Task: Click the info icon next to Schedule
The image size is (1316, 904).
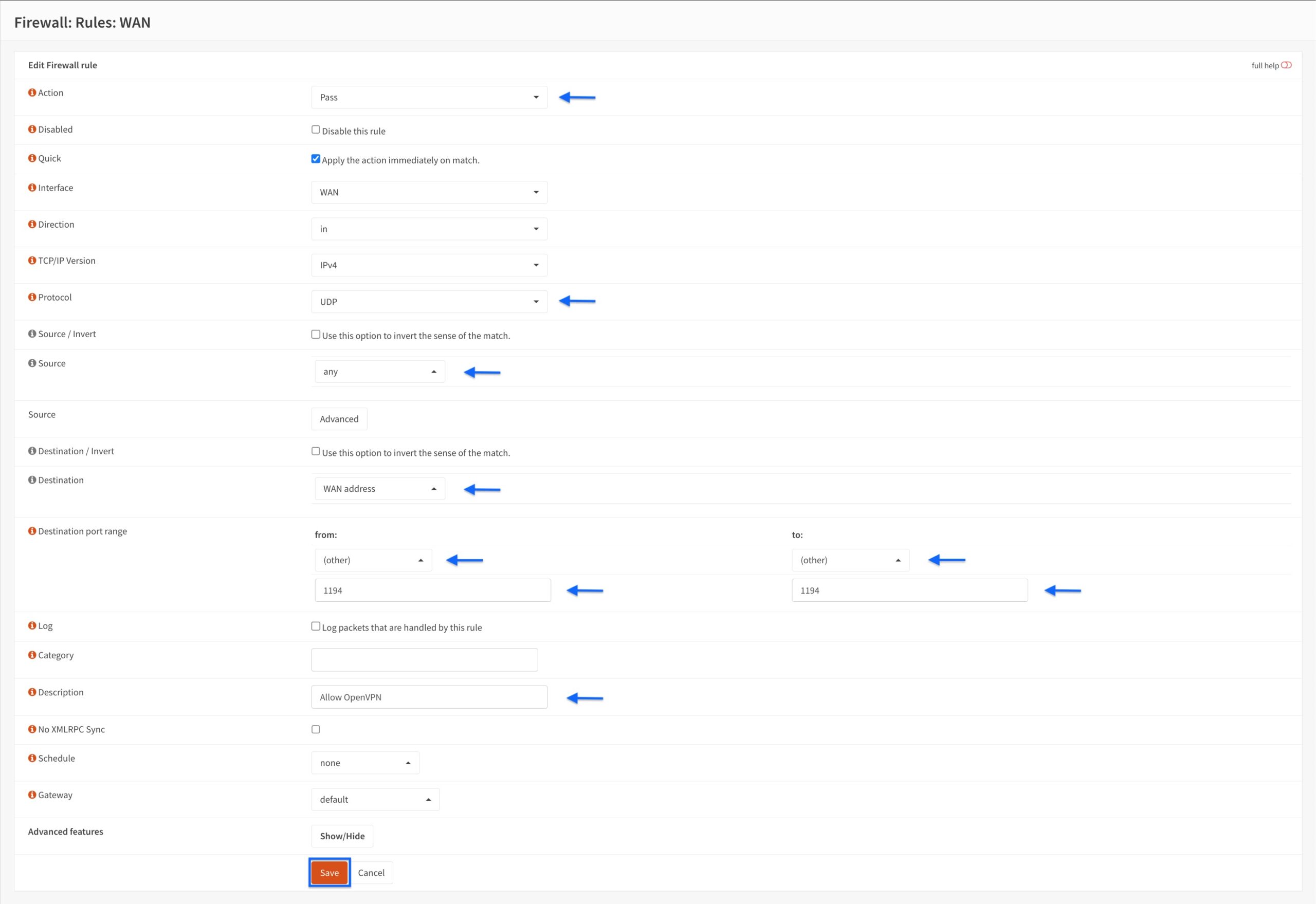Action: click(x=32, y=758)
